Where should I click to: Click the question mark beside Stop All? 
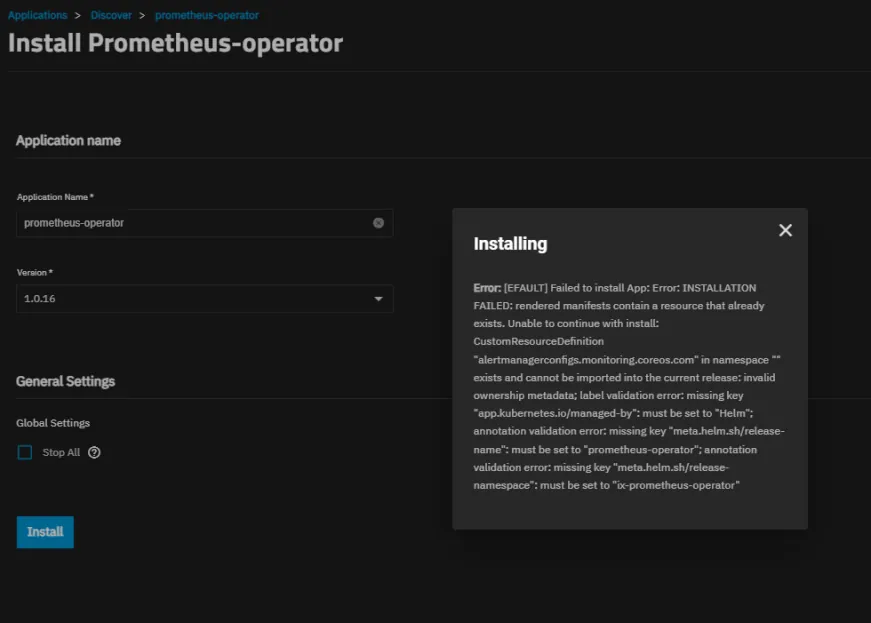tap(93, 452)
